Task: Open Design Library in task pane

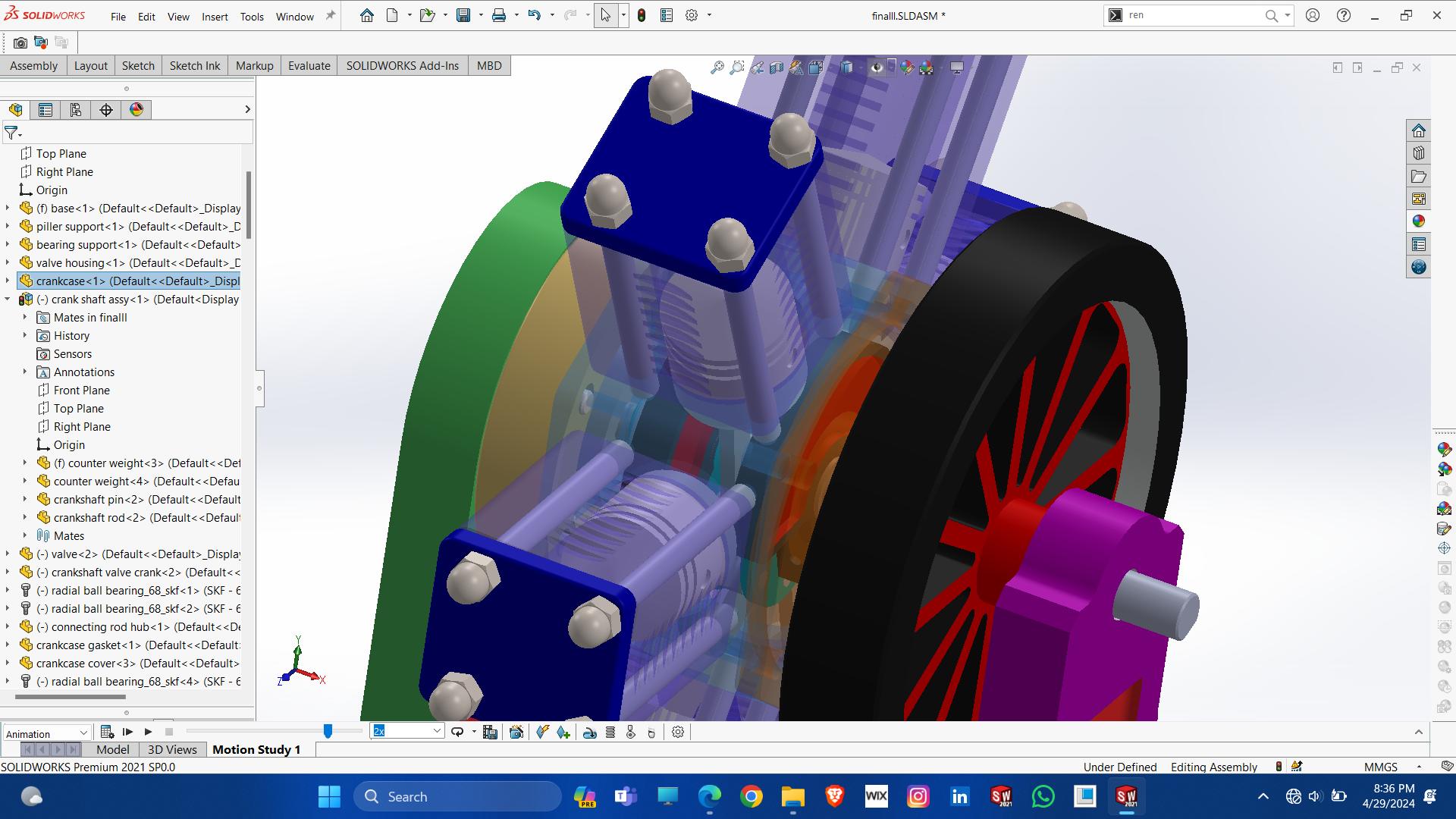Action: (x=1419, y=153)
